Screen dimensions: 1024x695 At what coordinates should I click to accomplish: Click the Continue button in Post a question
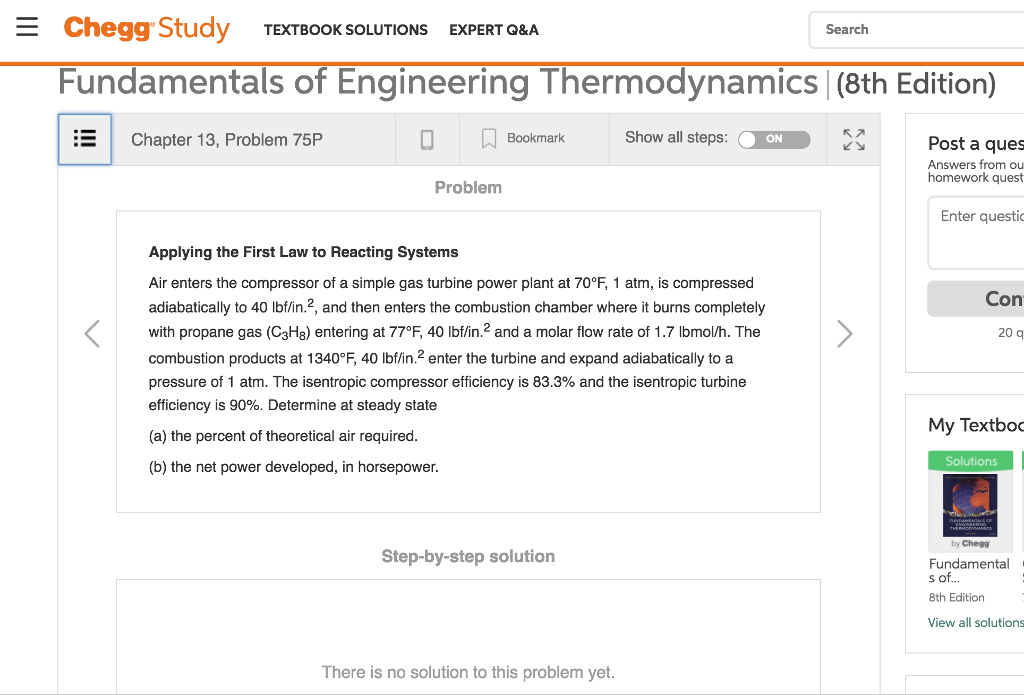(x=976, y=299)
